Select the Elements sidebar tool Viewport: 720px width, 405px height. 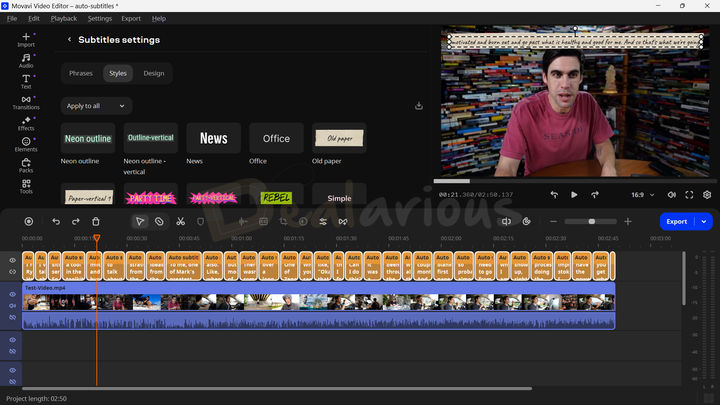click(x=26, y=144)
